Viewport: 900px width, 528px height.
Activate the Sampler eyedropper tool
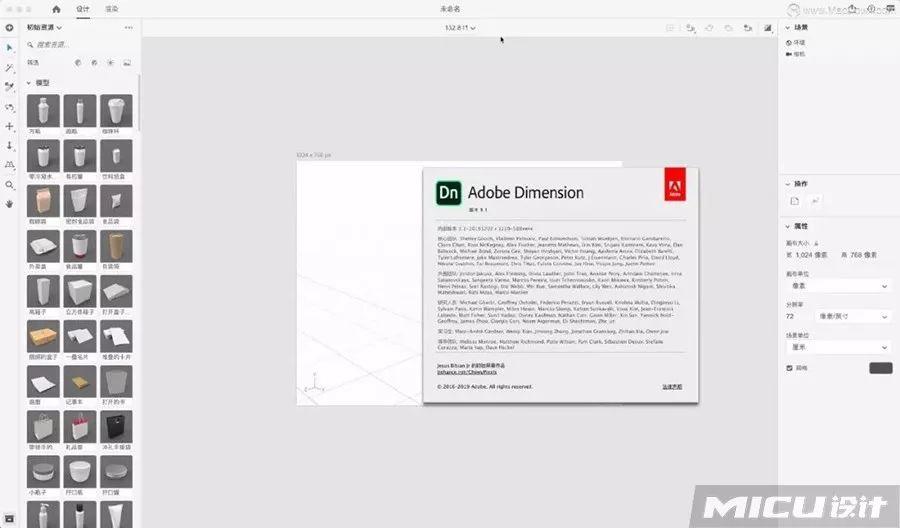(9, 87)
